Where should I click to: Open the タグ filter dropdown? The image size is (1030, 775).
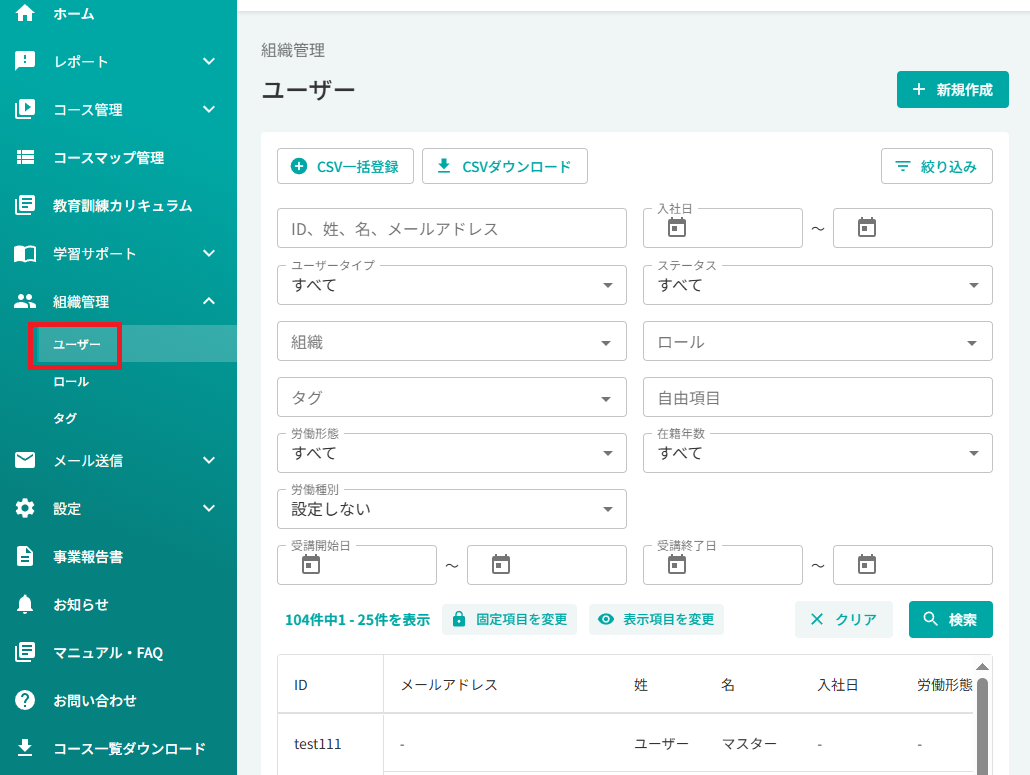pyautogui.click(x=452, y=397)
